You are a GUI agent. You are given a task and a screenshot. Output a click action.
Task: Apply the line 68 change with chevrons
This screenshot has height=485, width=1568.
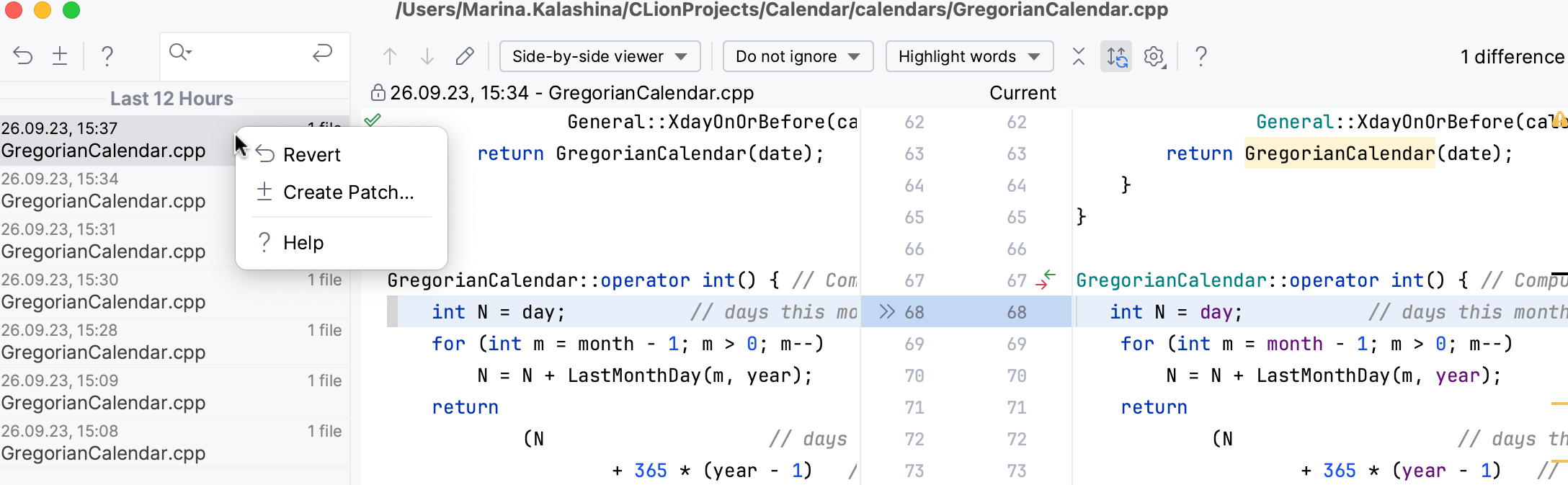(887, 311)
